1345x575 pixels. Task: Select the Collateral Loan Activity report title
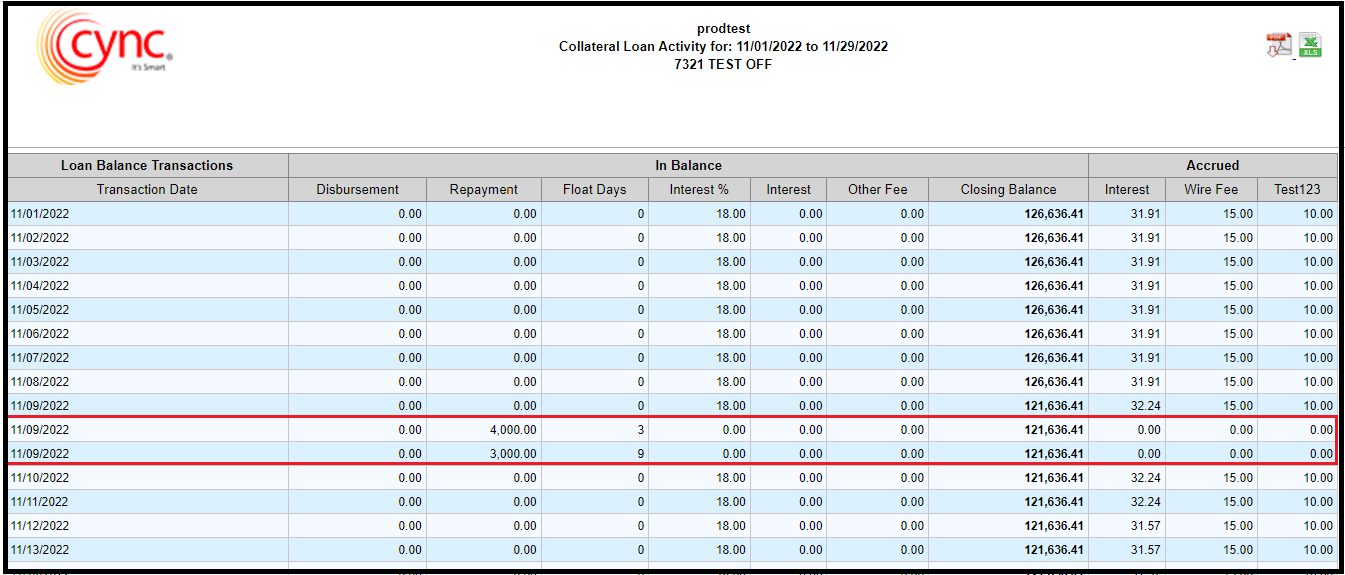click(x=723, y=47)
